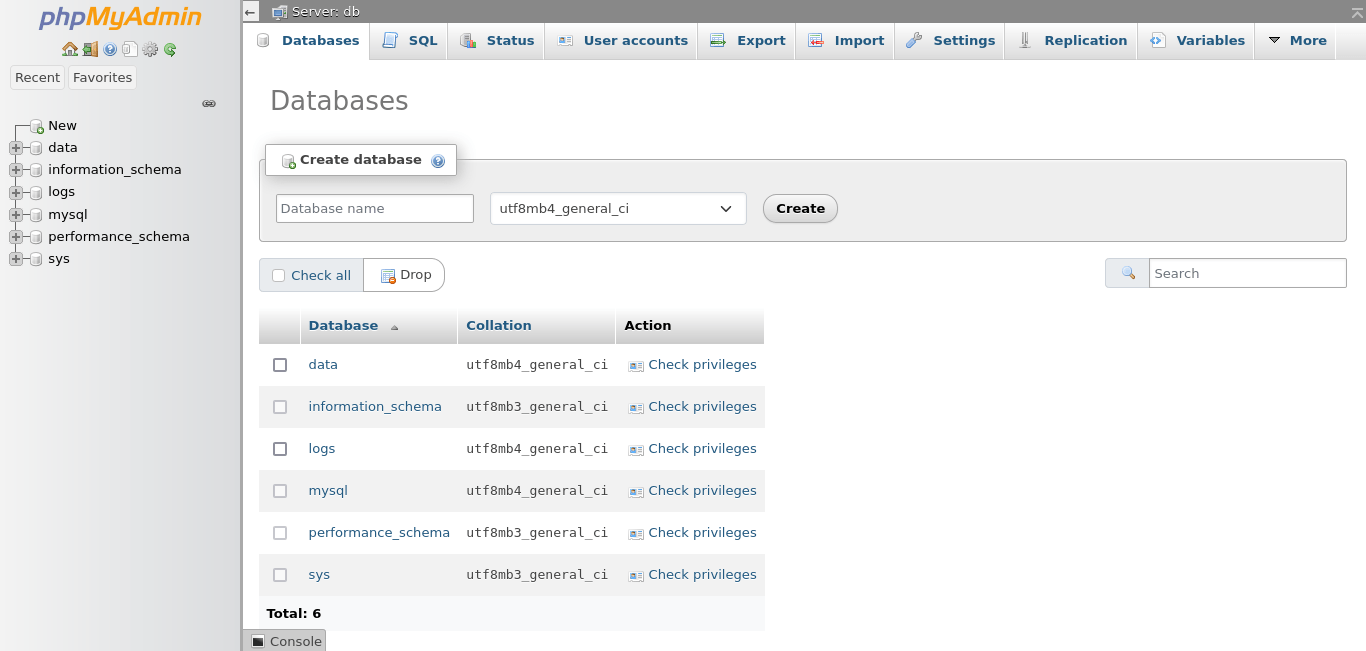The image size is (1366, 651).
Task: Collapse navigation panel with left arrow icon
Action: [x=251, y=12]
